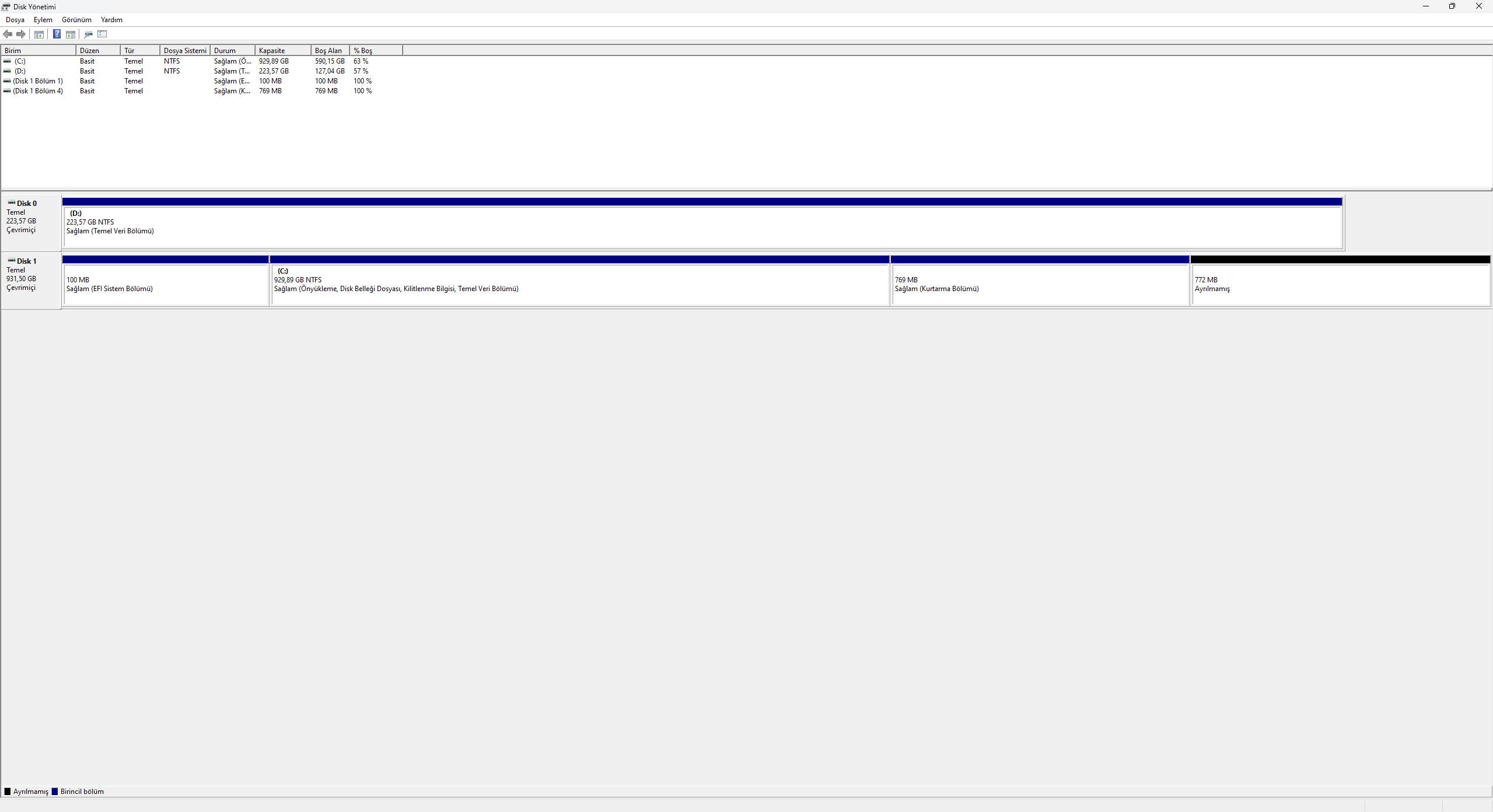
Task: Toggle the Action pane toolbar icon
Action: click(71, 34)
